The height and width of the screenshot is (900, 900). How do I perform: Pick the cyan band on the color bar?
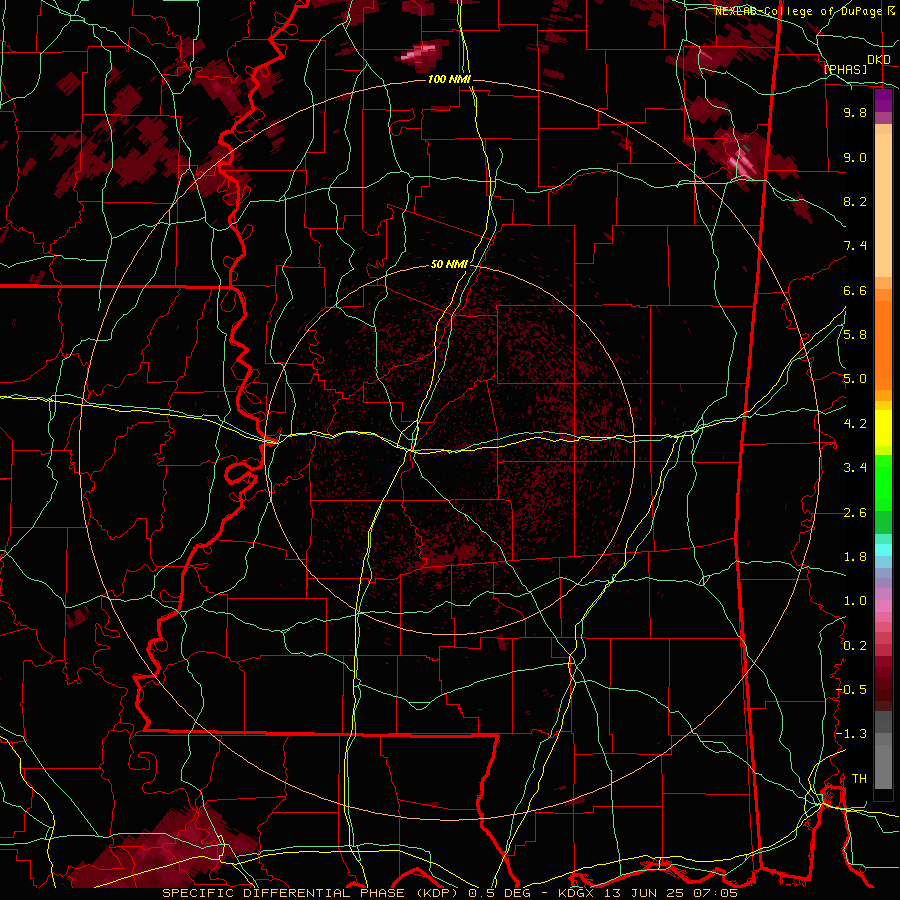point(883,549)
